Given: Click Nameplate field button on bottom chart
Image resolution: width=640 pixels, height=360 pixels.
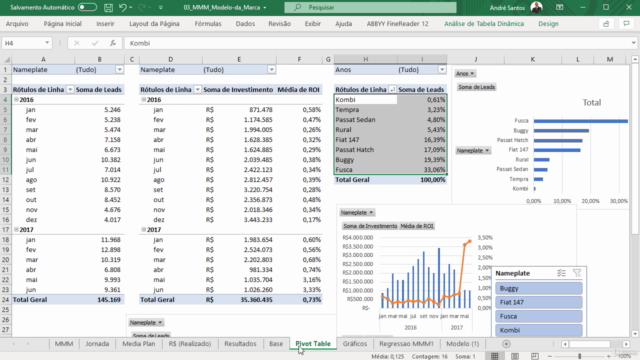Looking at the screenshot, I should (146, 322).
